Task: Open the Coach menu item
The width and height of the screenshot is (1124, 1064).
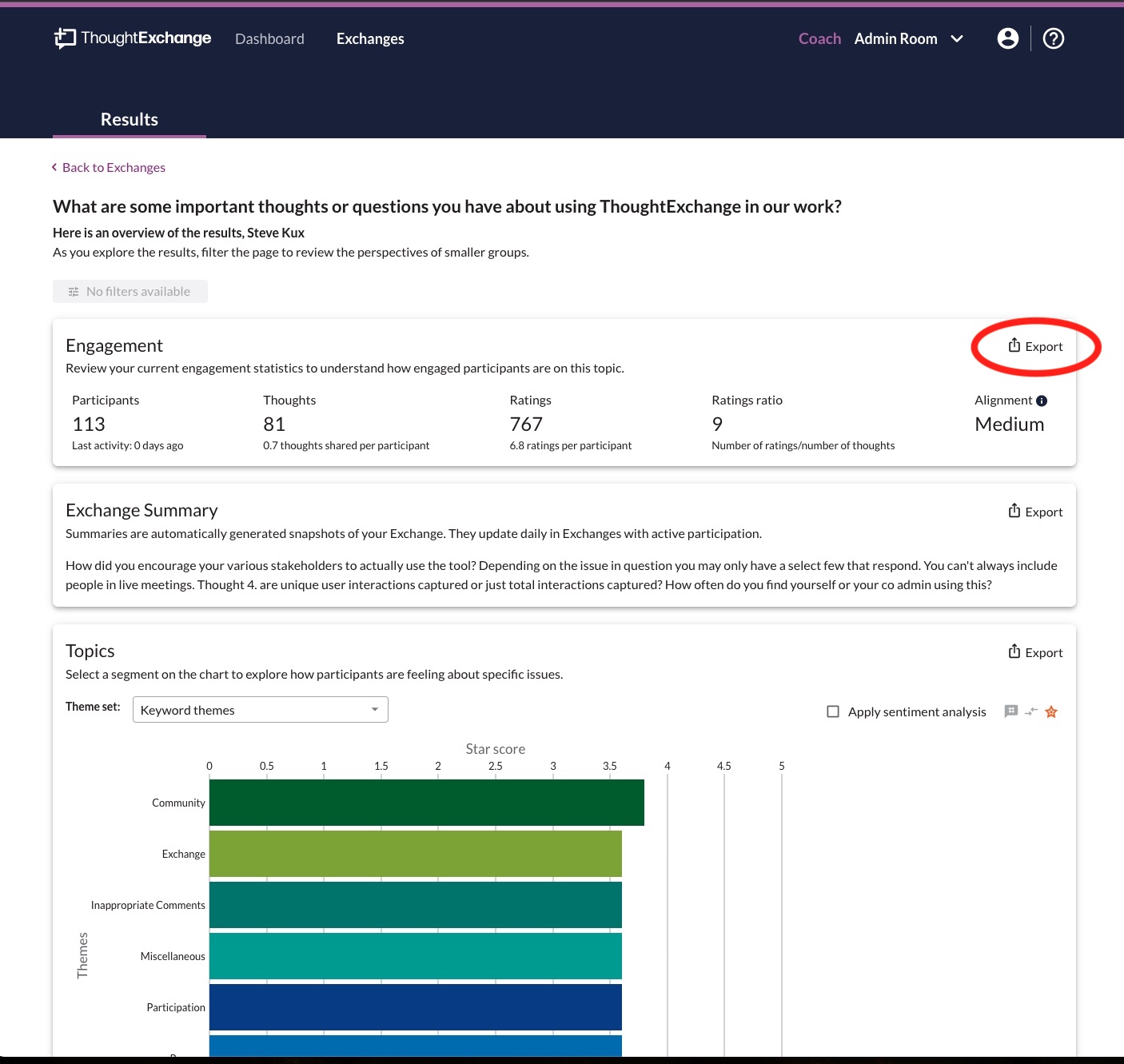Action: click(x=819, y=38)
